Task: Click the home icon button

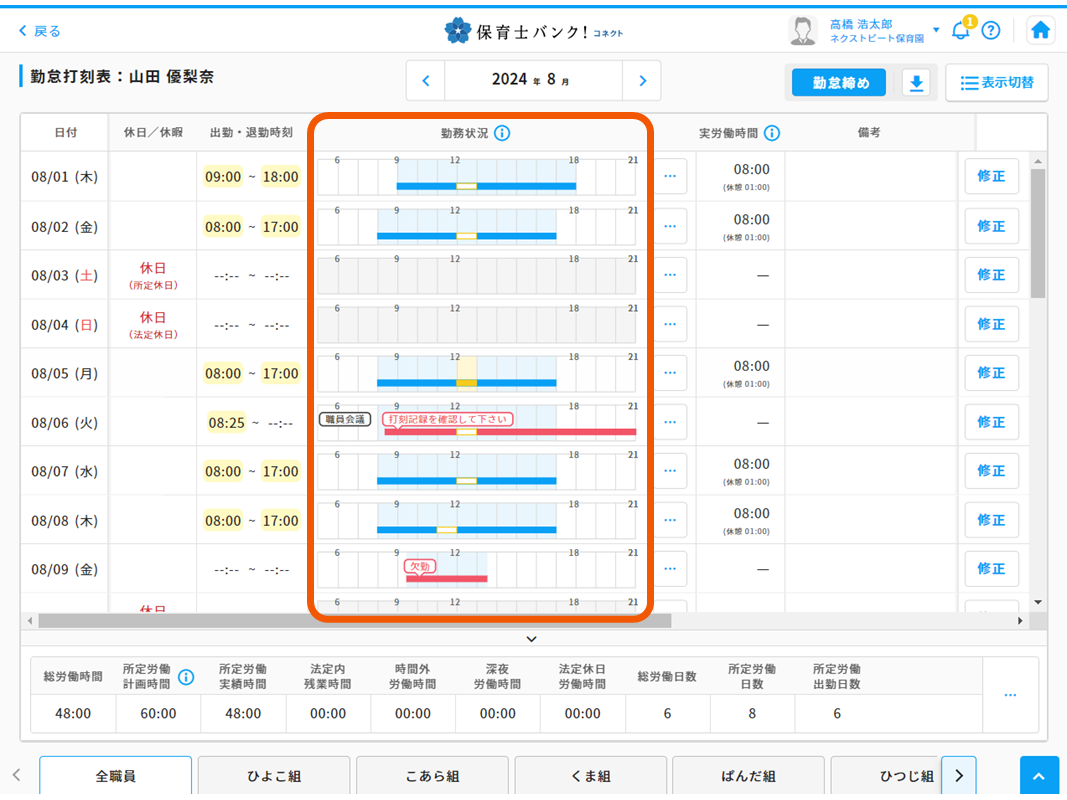Action: 1040,30
